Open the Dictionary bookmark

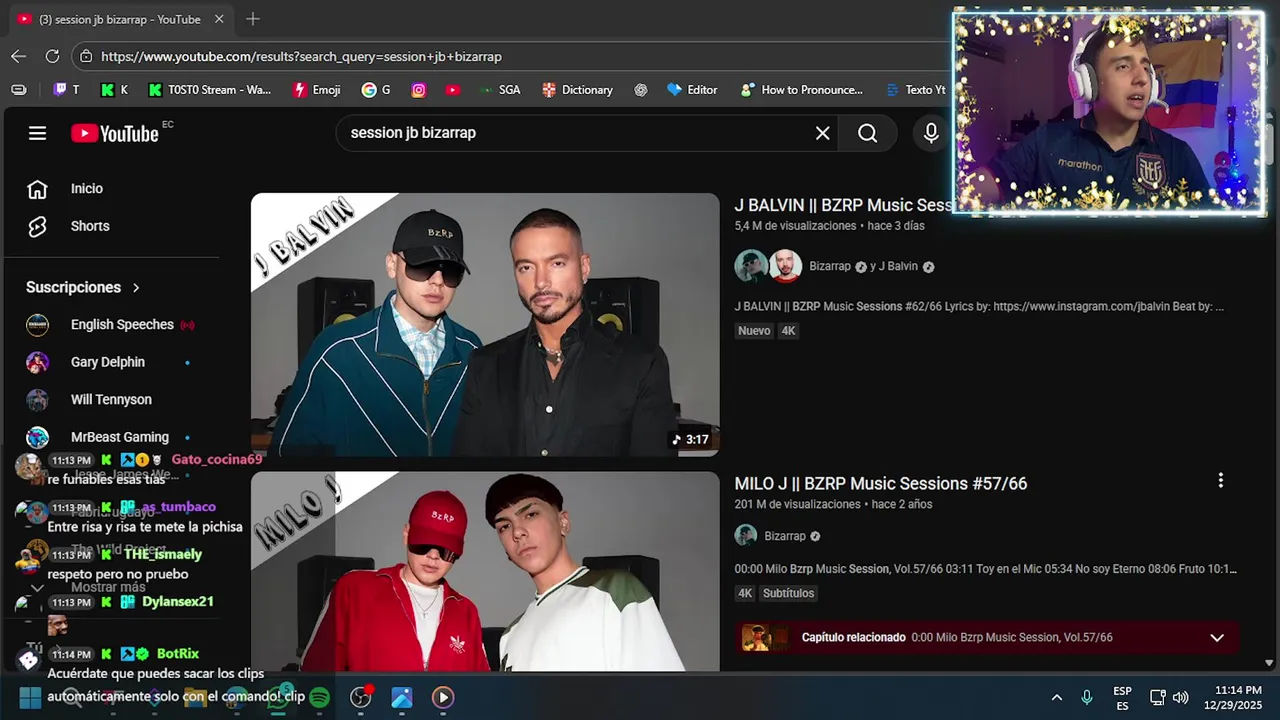click(x=577, y=90)
